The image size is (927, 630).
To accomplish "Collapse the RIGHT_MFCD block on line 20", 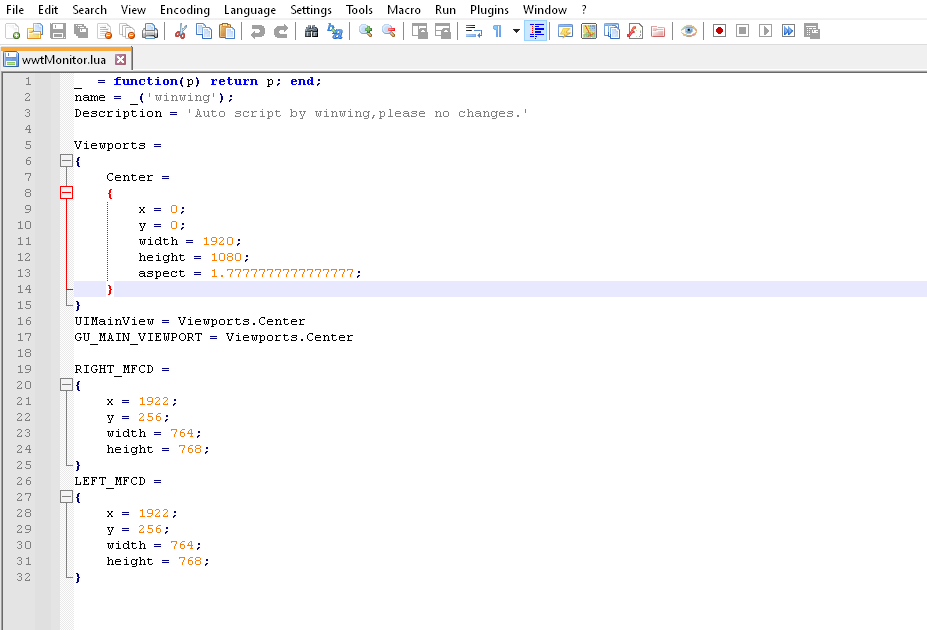I will (67, 385).
